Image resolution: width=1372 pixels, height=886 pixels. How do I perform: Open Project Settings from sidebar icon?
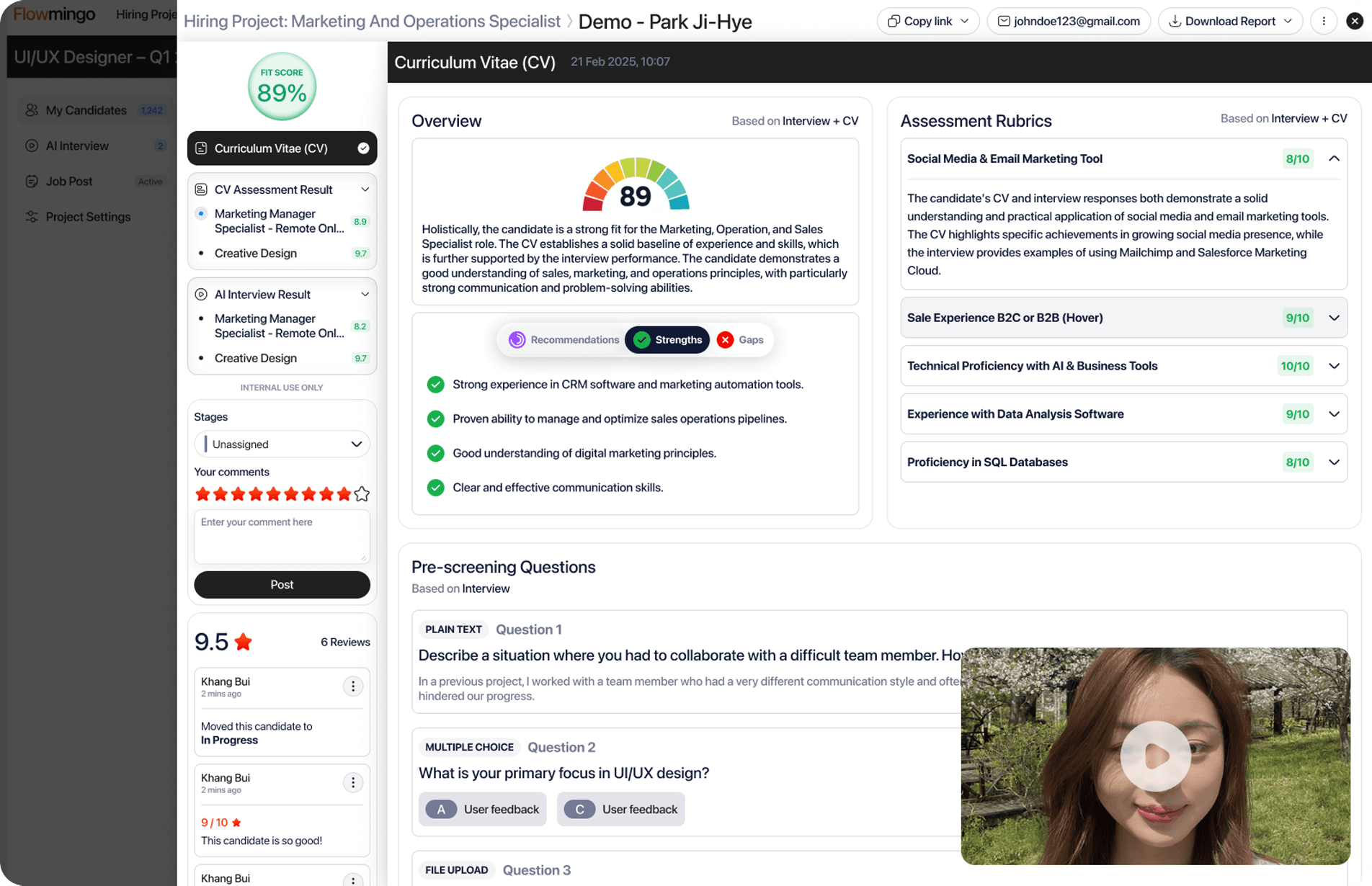point(32,217)
